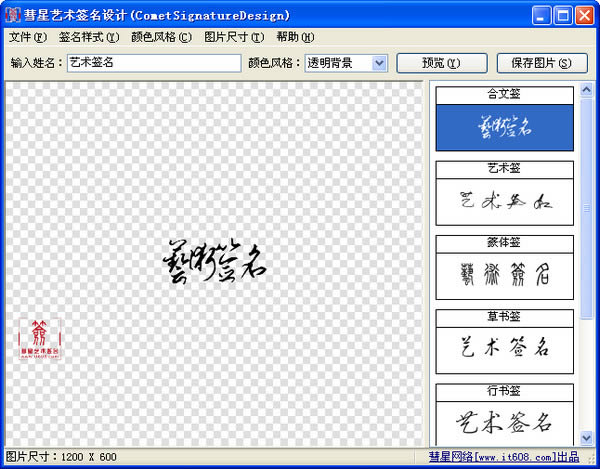Click the style list scroll-down arrow
Viewport: 600px width, 469px height.
[x=589, y=437]
